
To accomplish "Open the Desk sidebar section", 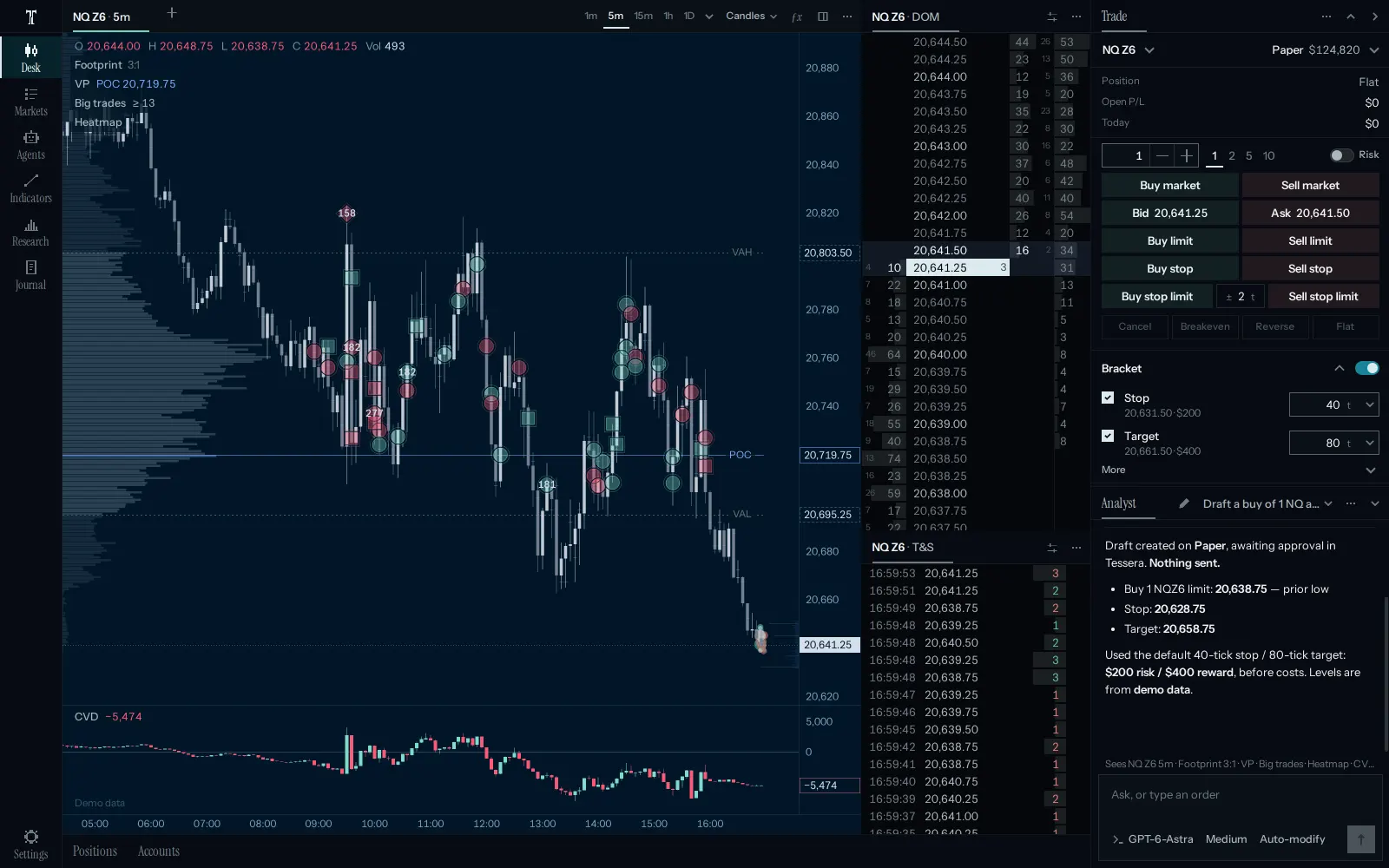I will [30, 57].
